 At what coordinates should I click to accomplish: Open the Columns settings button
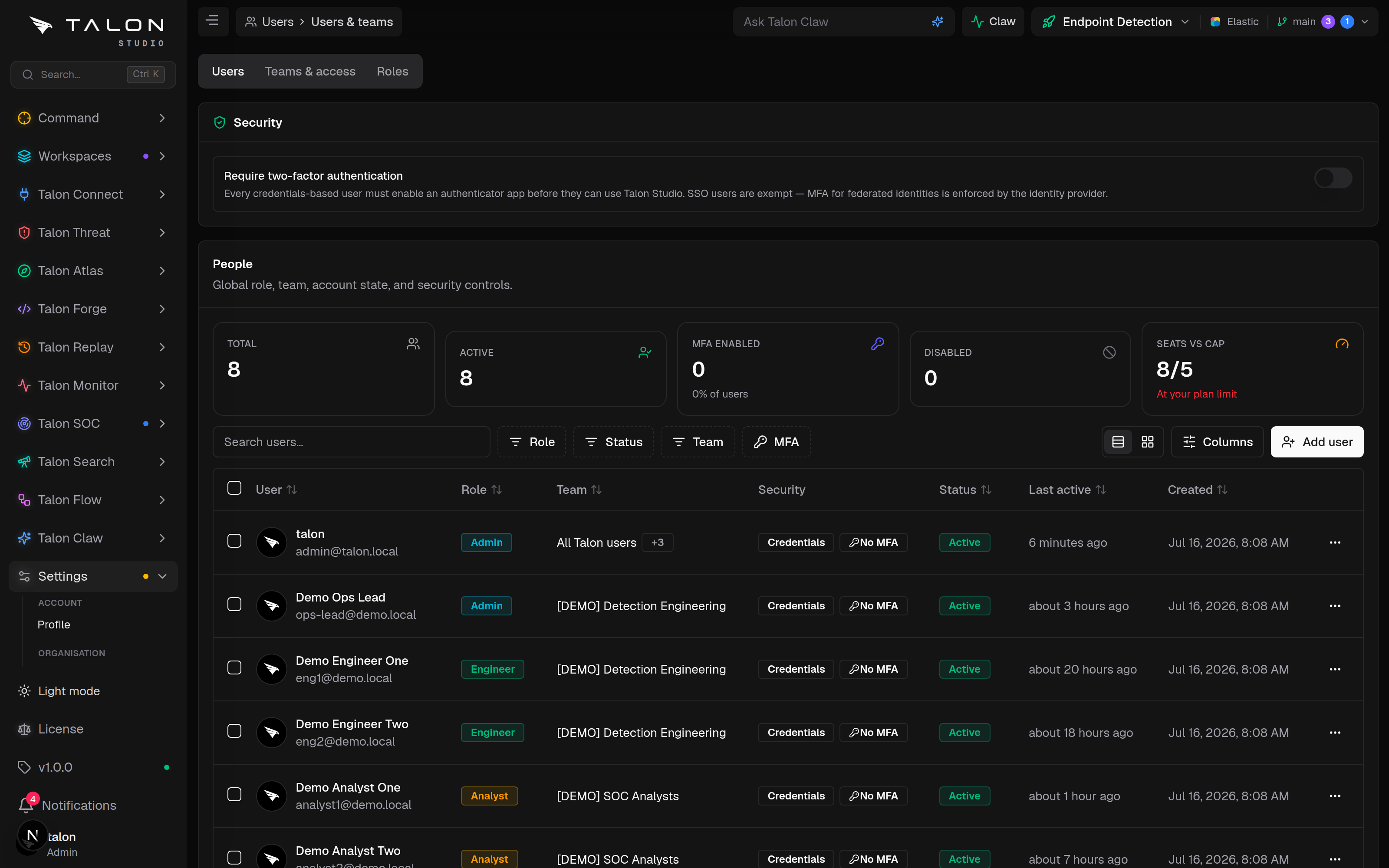point(1217,442)
